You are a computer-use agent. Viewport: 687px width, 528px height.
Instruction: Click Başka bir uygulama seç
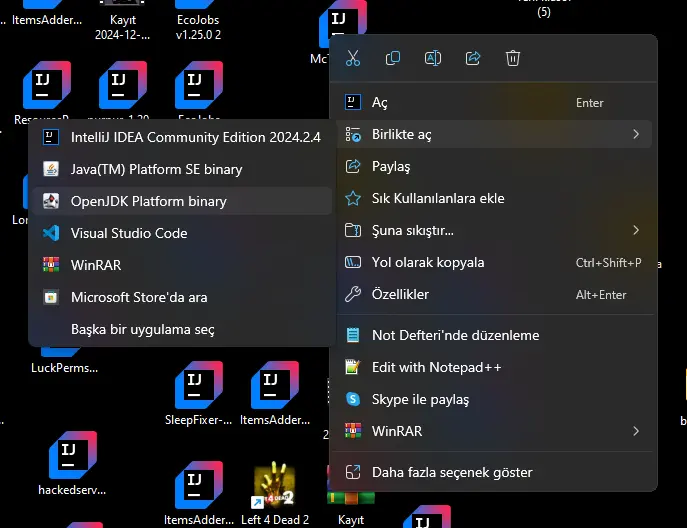(182, 329)
